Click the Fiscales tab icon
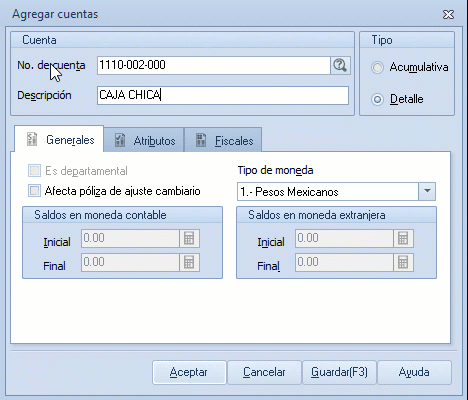Screen dimensions: 468x400 (201, 140)
